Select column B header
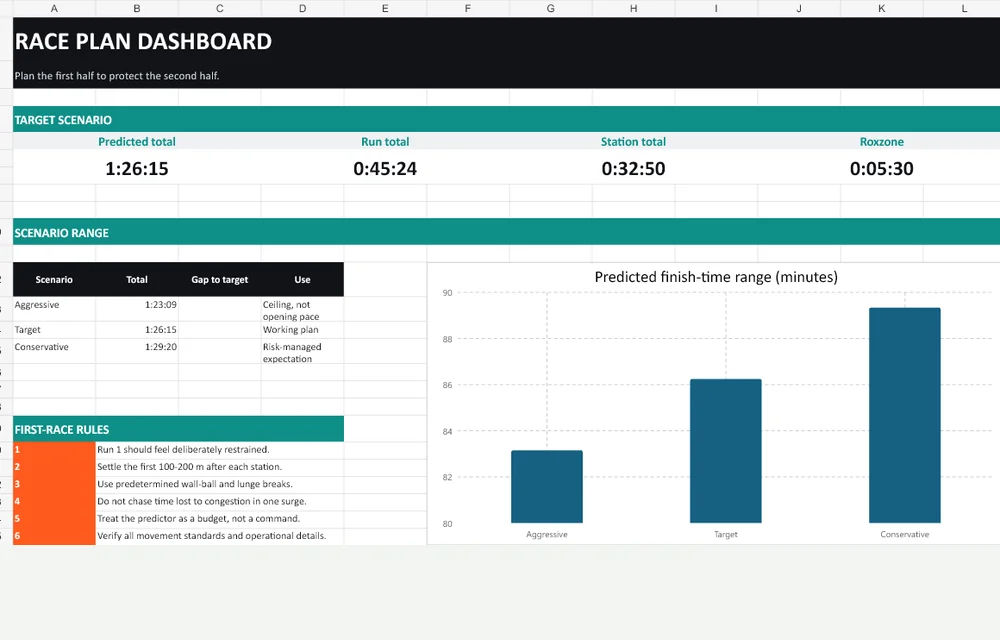 137,8
